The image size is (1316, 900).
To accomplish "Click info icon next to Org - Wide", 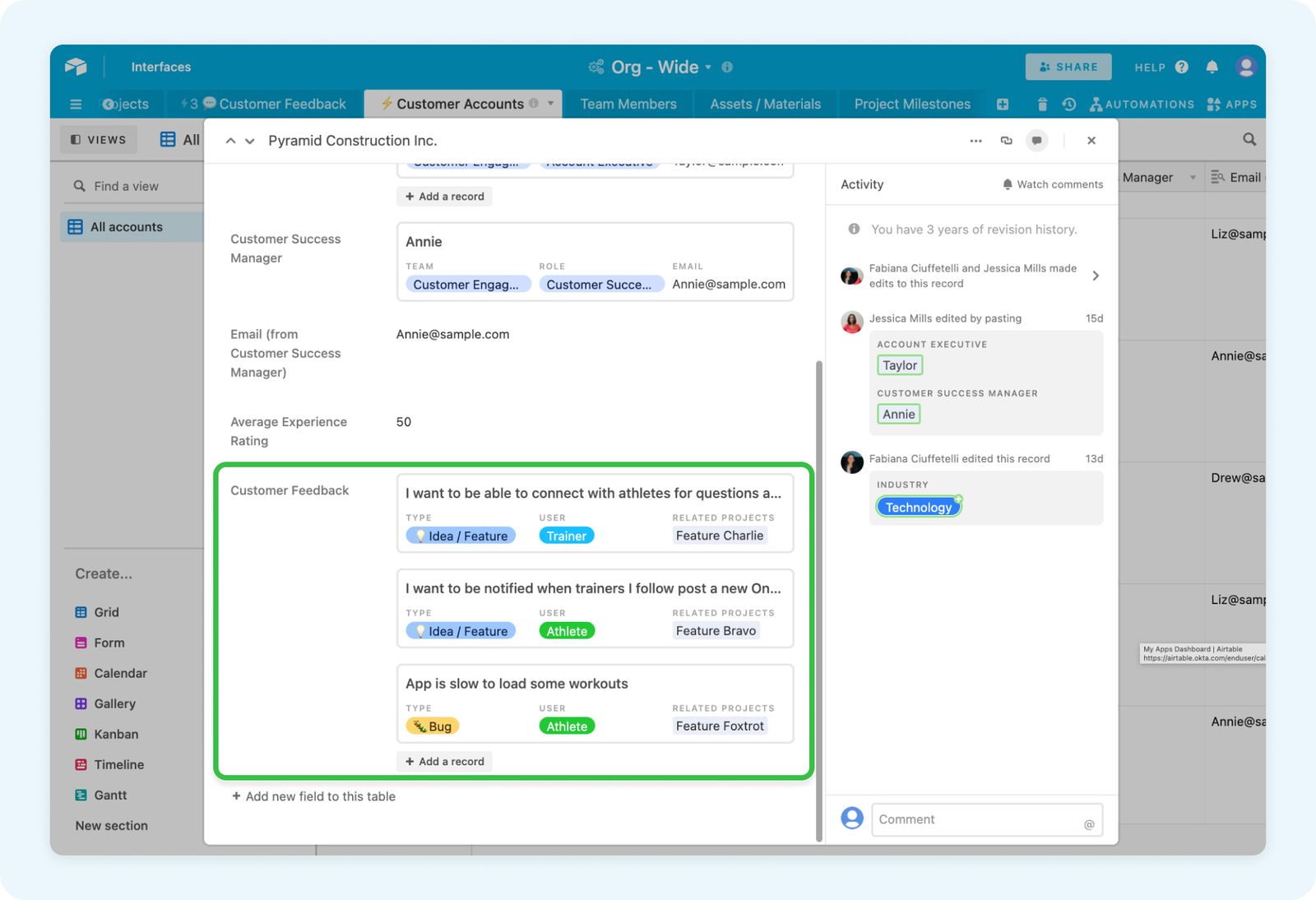I will tap(727, 67).
